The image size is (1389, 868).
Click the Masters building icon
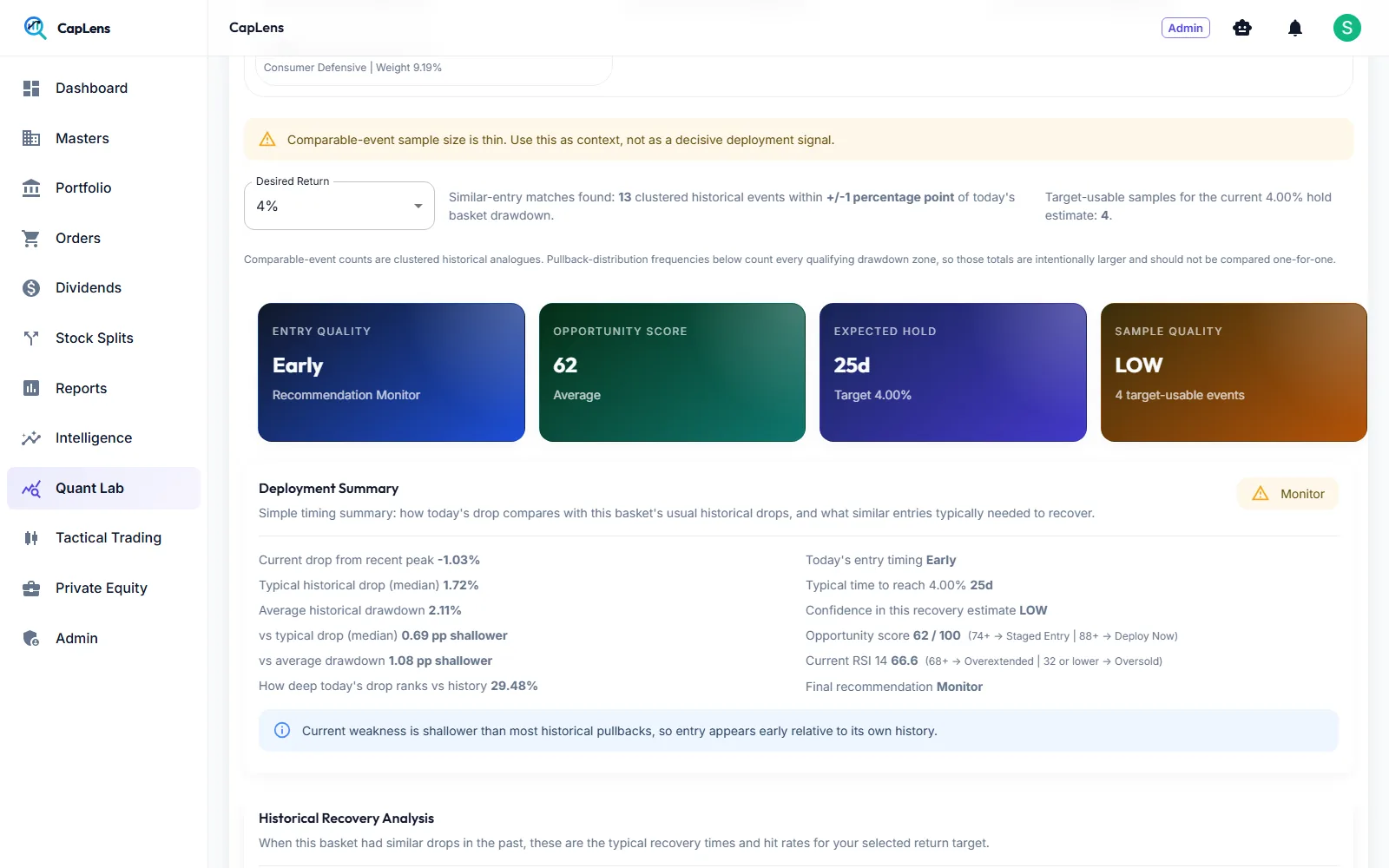(x=31, y=138)
